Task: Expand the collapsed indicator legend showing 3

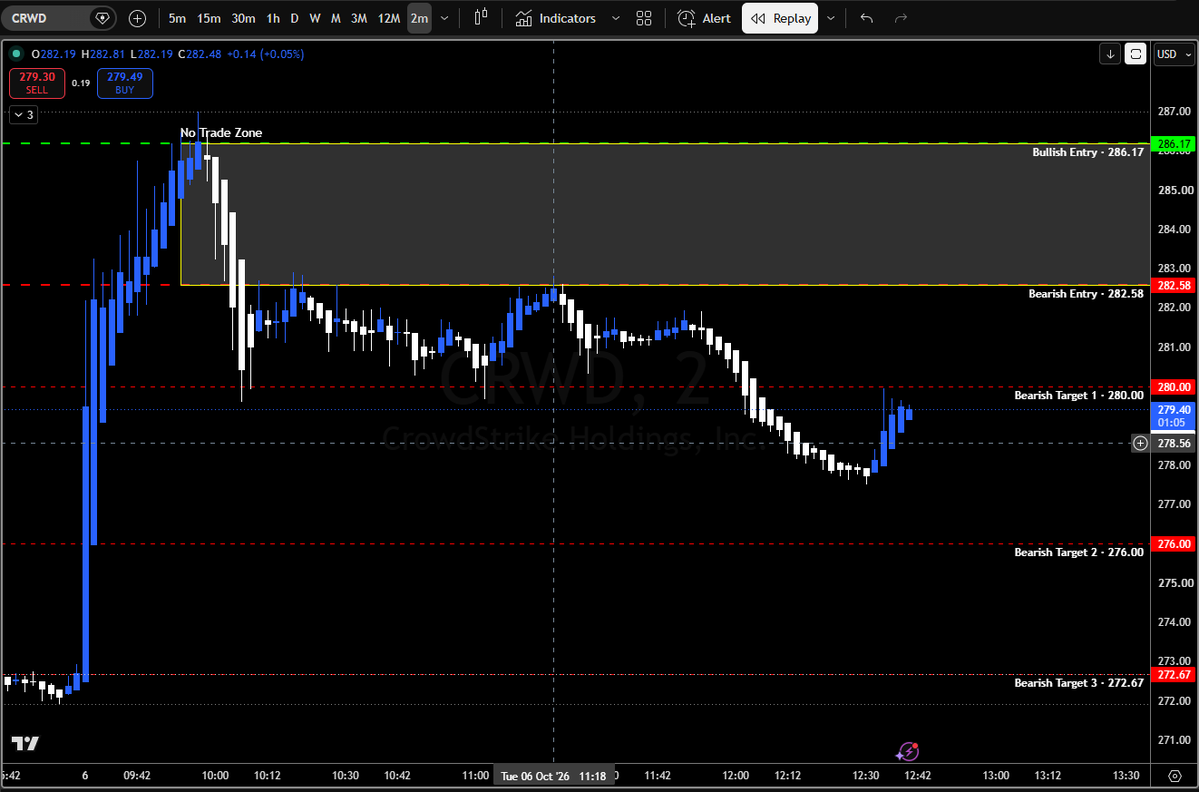Action: [x=24, y=115]
